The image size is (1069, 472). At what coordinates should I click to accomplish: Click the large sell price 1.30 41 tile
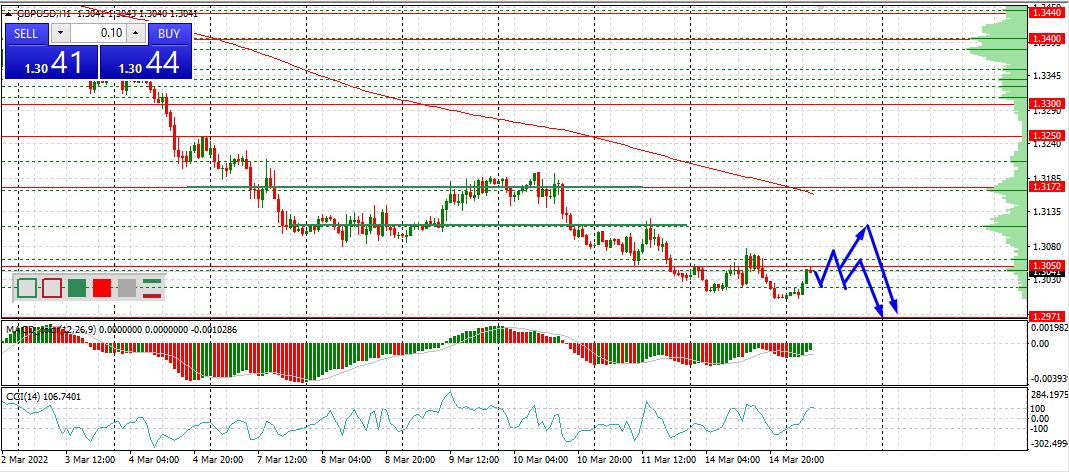[x=50, y=63]
